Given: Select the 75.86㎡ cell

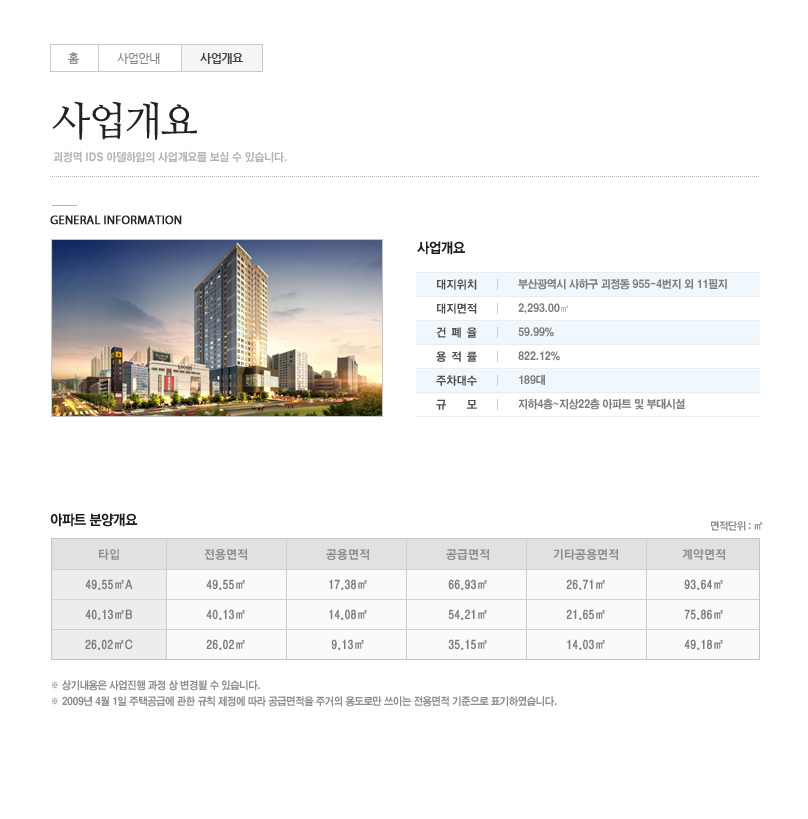Looking at the screenshot, I should [x=704, y=615].
